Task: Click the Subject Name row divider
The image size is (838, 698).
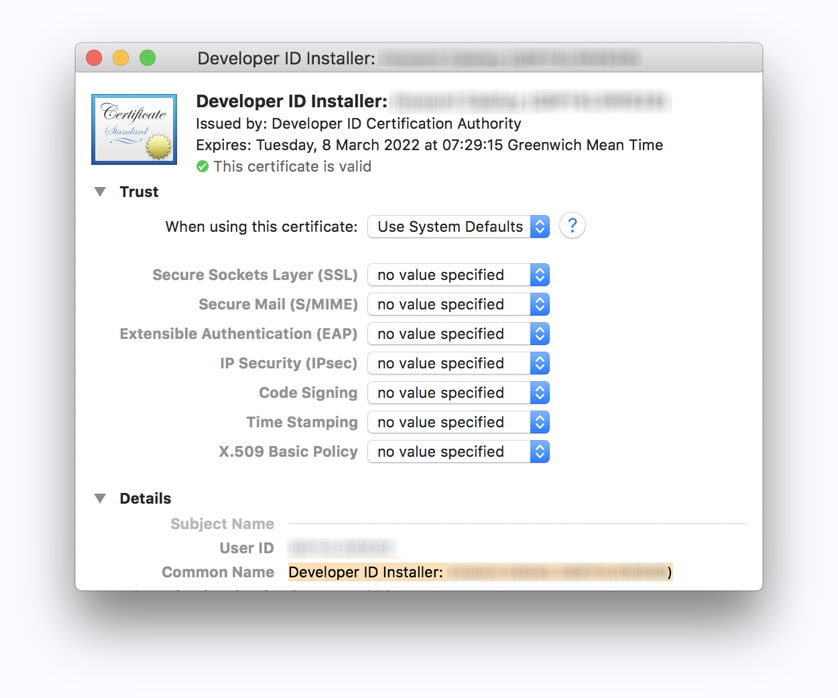Action: click(520, 522)
